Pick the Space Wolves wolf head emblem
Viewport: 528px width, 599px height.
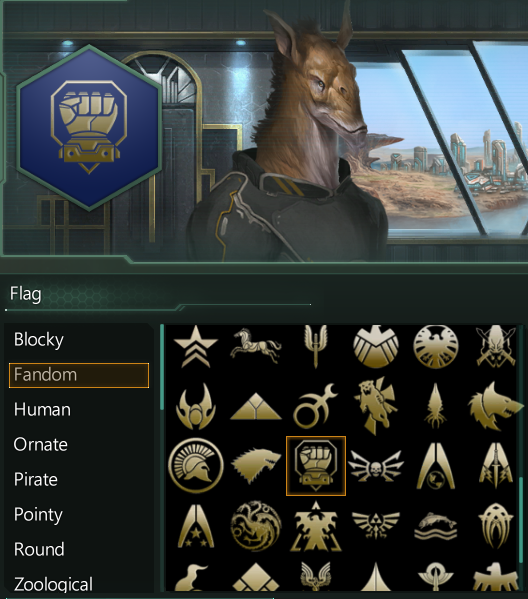[x=496, y=406]
